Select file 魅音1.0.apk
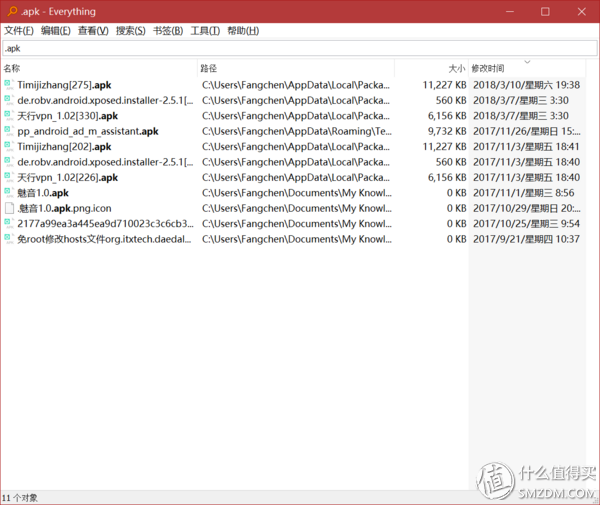The height and width of the screenshot is (505, 600). [43, 193]
